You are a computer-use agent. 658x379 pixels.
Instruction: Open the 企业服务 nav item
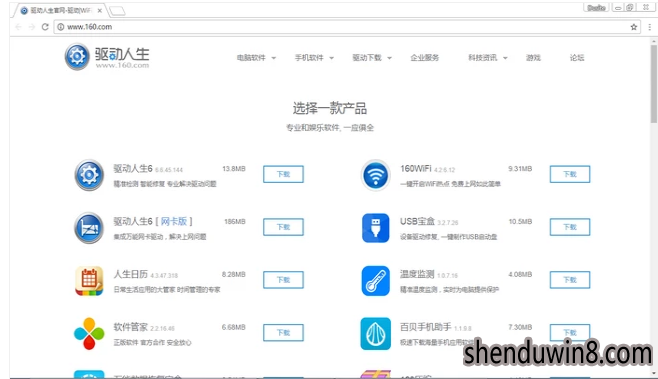pos(425,58)
